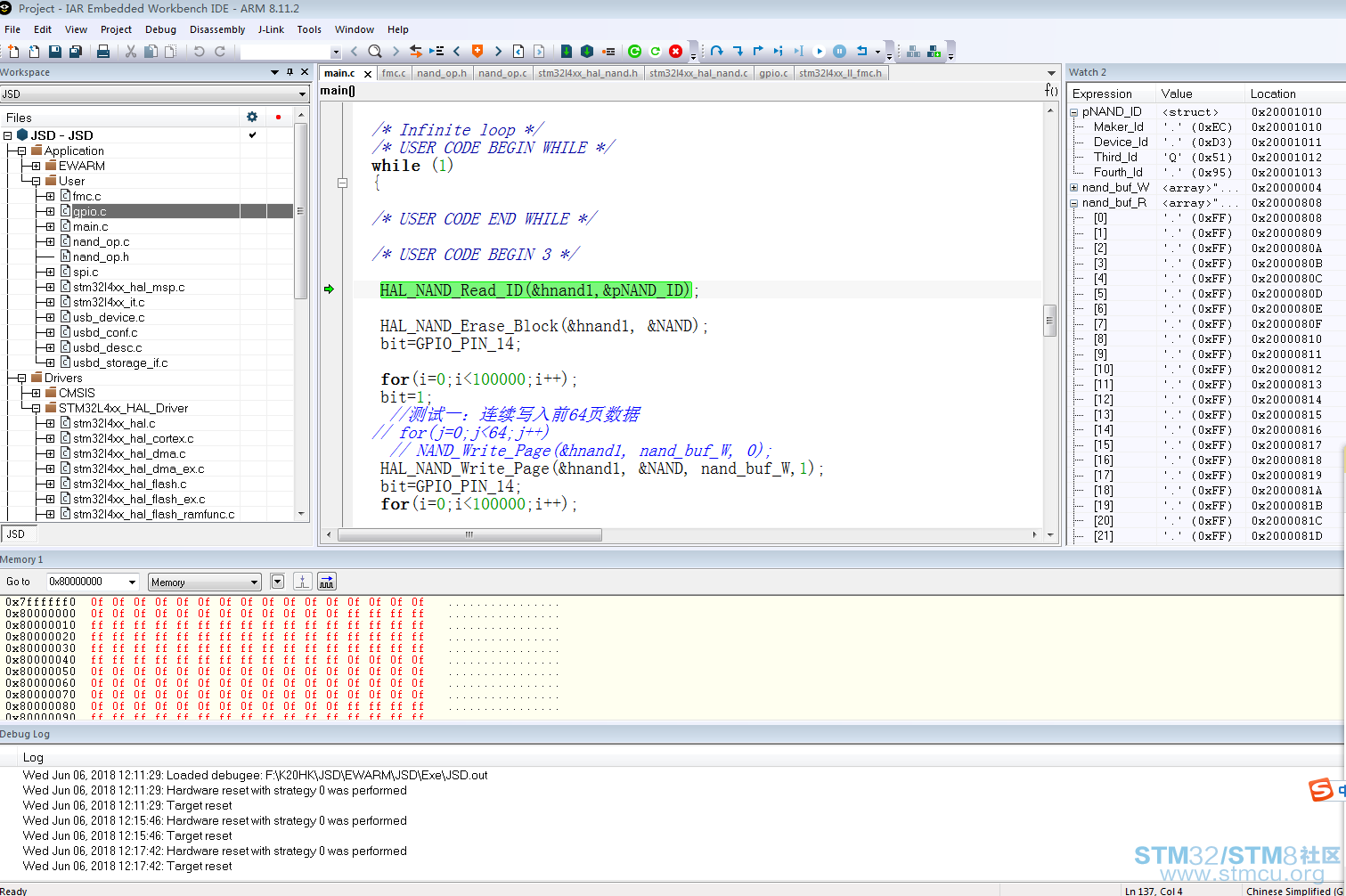The height and width of the screenshot is (896, 1346).
Task: Click the Value column header in Watch 2
Action: click(x=1199, y=94)
